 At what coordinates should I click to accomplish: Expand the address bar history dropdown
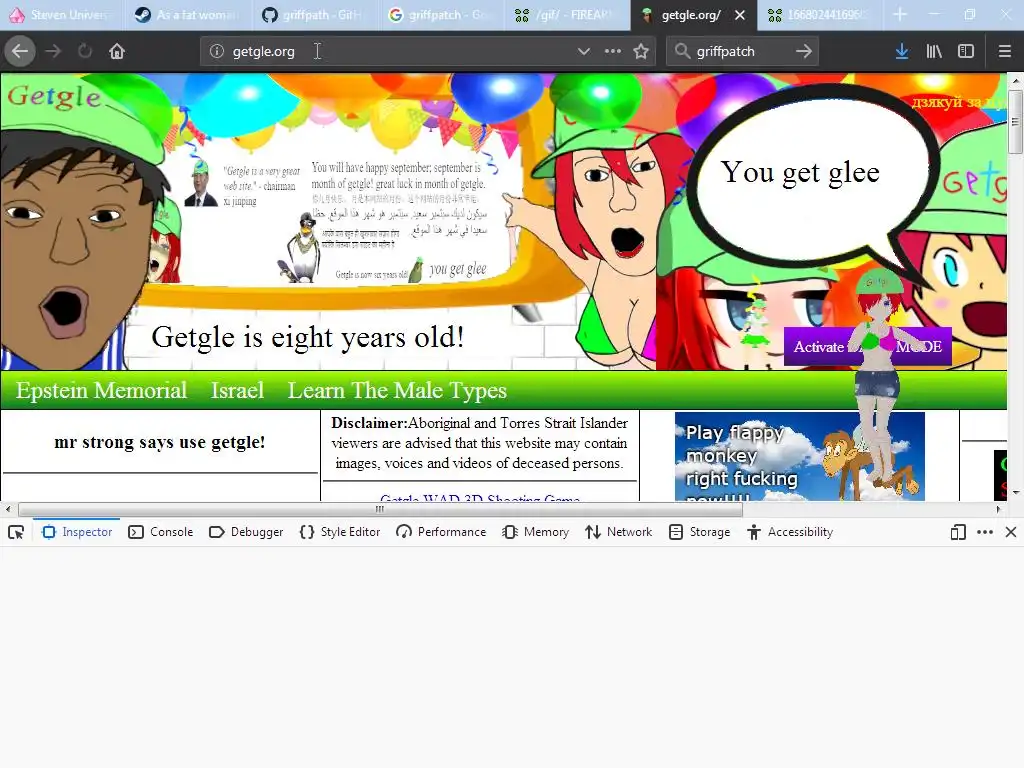click(x=584, y=51)
